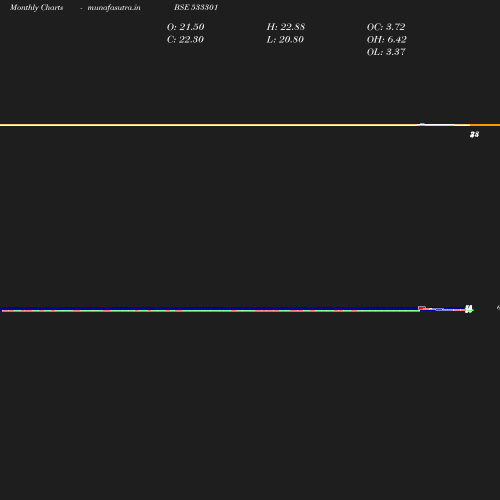Screen dimensions: 500x500
Task: Click the partial axis label at right edge
Action: (x=498, y=307)
